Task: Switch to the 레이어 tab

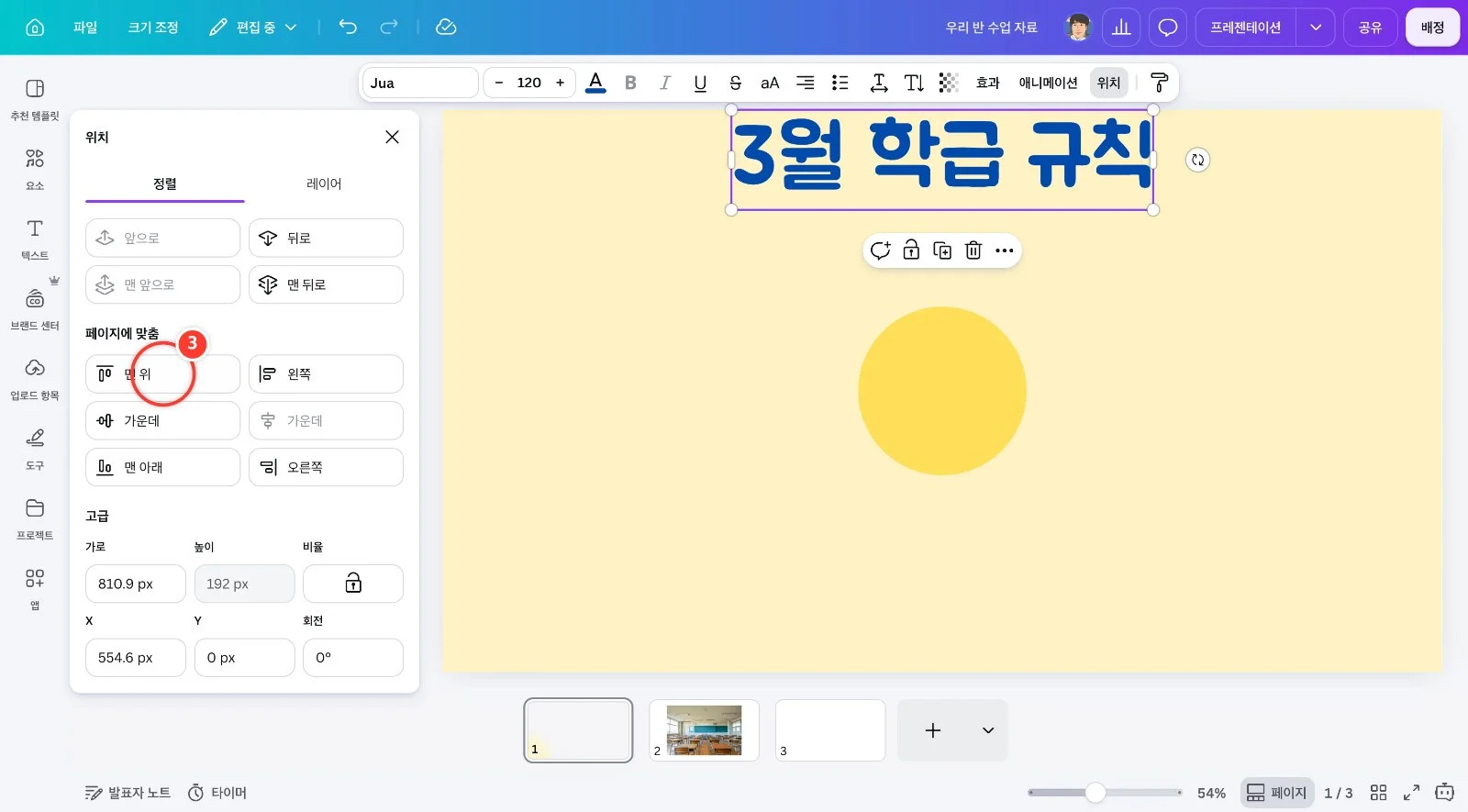Action: 324,184
